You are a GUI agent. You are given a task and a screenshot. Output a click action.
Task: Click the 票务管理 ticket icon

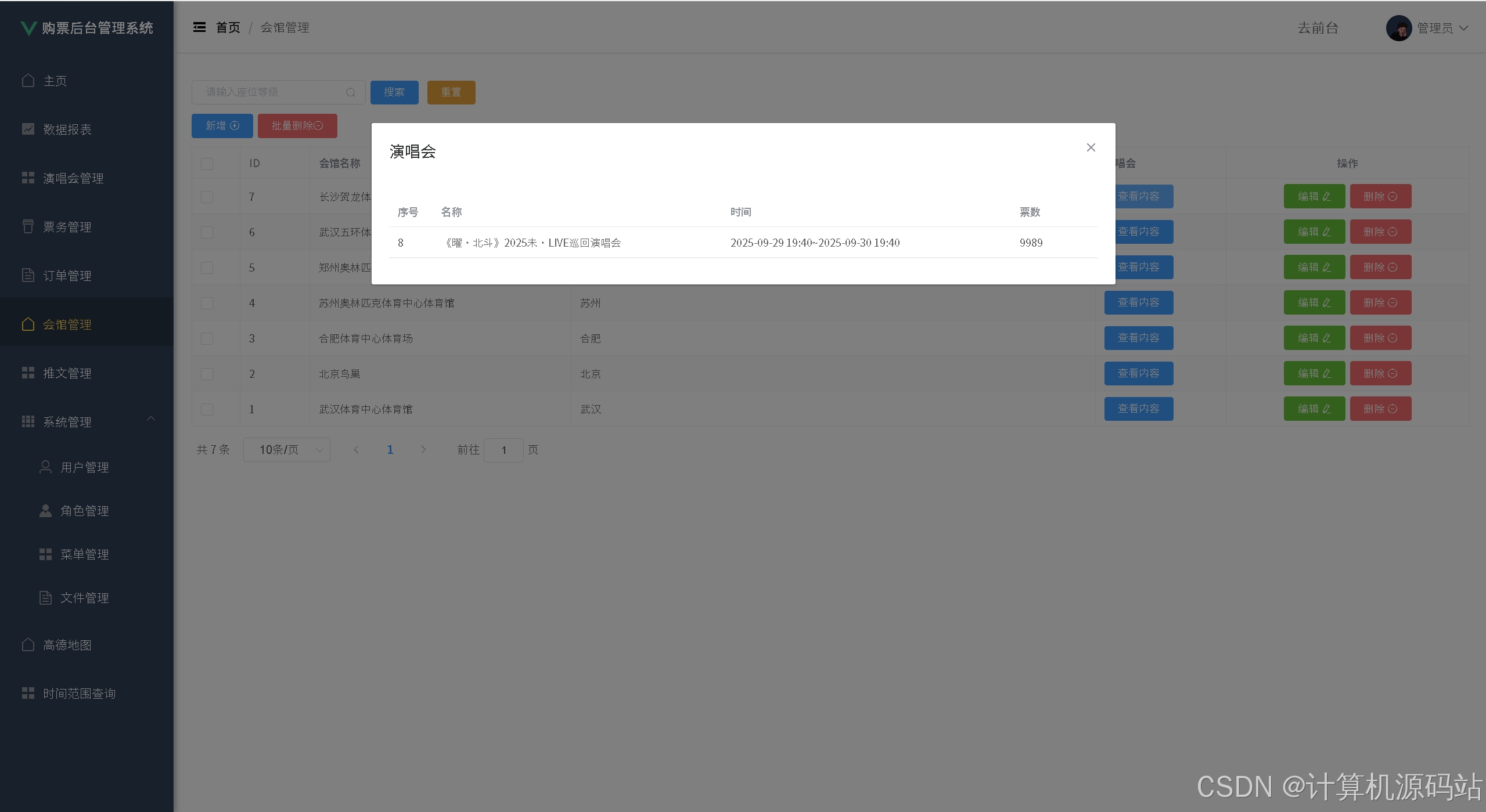pos(28,226)
